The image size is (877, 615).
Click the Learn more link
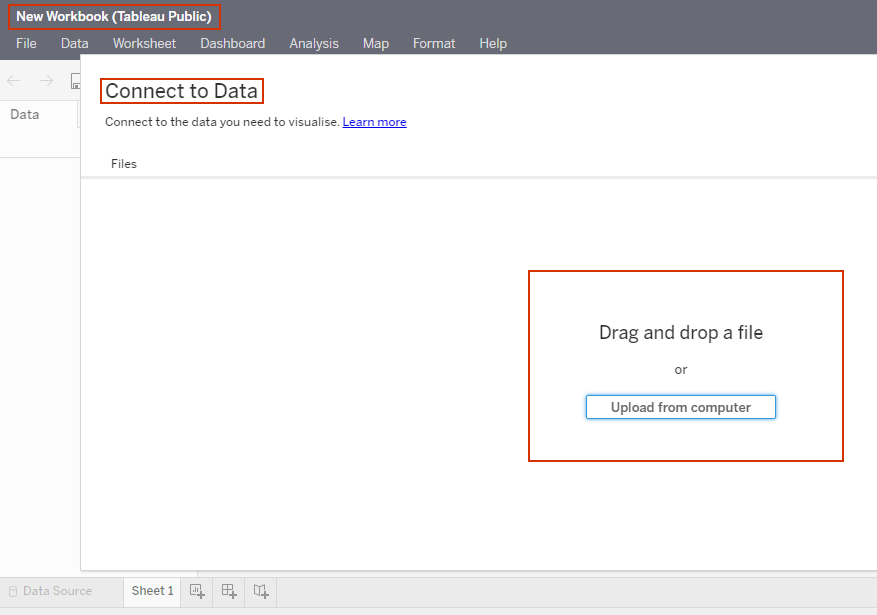coord(374,122)
